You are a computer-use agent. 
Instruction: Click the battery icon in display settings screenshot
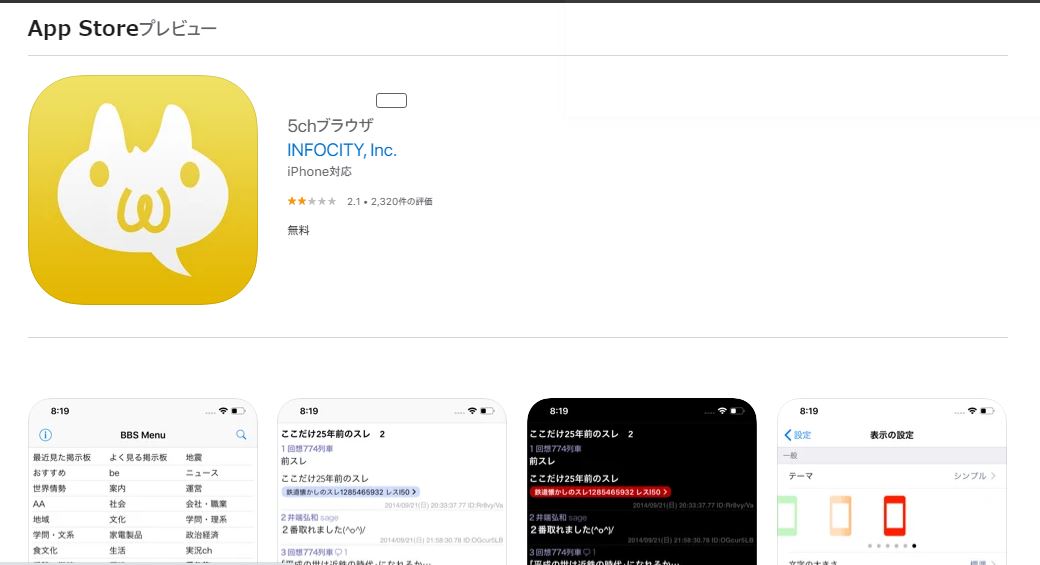coord(987,411)
